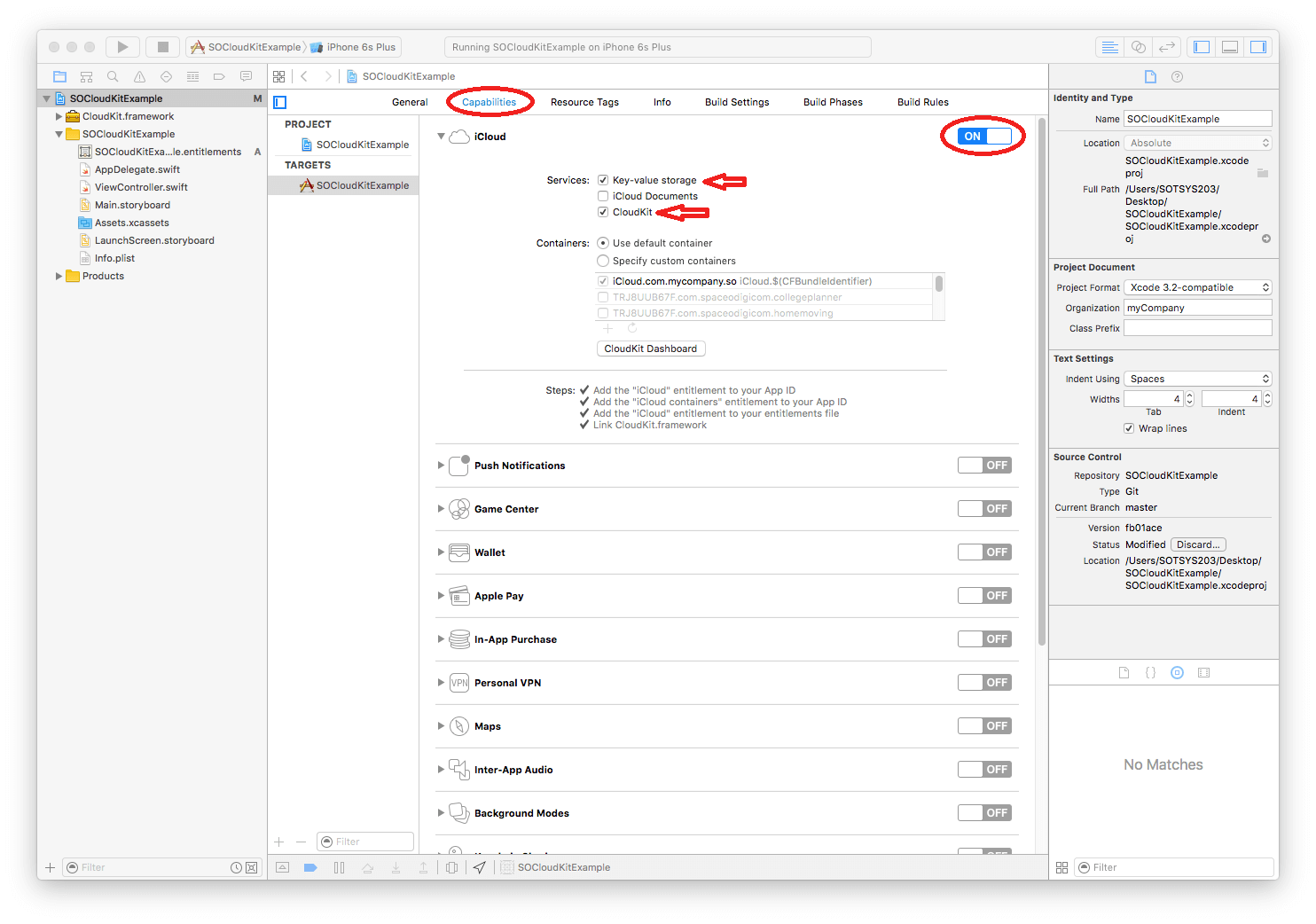Click the CloudKit Dashboard button
Viewport: 1316px width, 924px height.
coord(650,348)
